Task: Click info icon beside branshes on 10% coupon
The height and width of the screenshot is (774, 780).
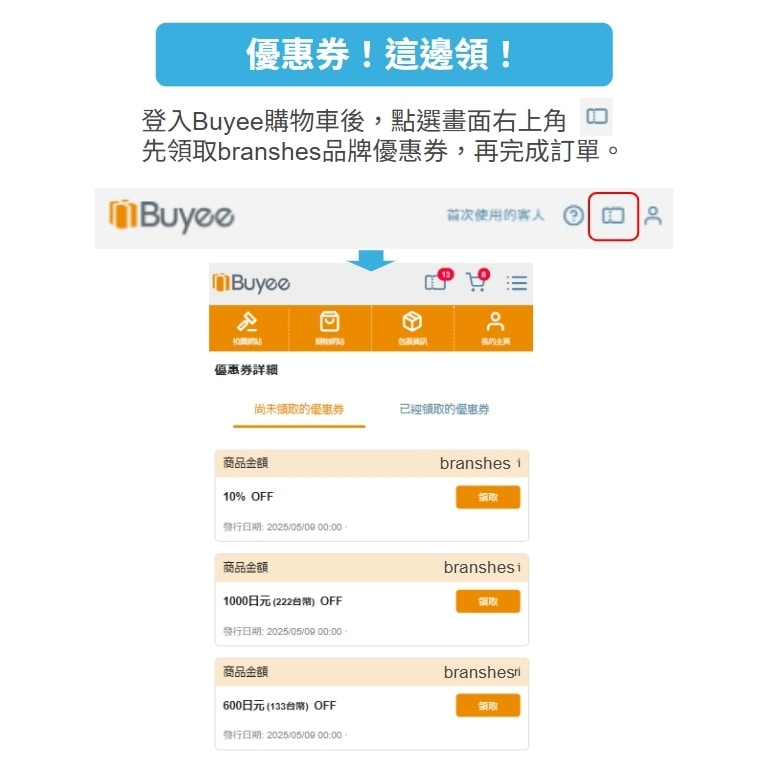Action: pyautogui.click(x=518, y=463)
